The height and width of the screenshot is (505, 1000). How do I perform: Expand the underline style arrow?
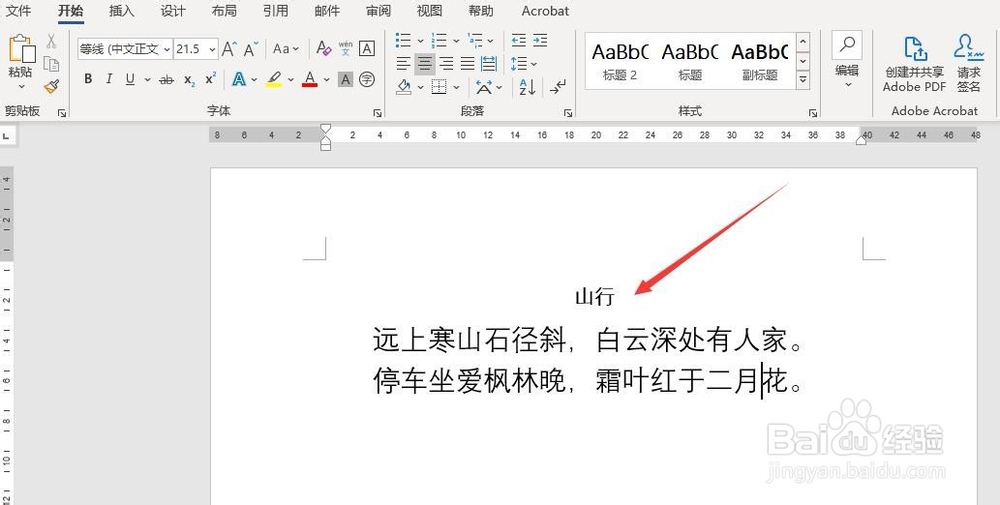click(x=147, y=80)
